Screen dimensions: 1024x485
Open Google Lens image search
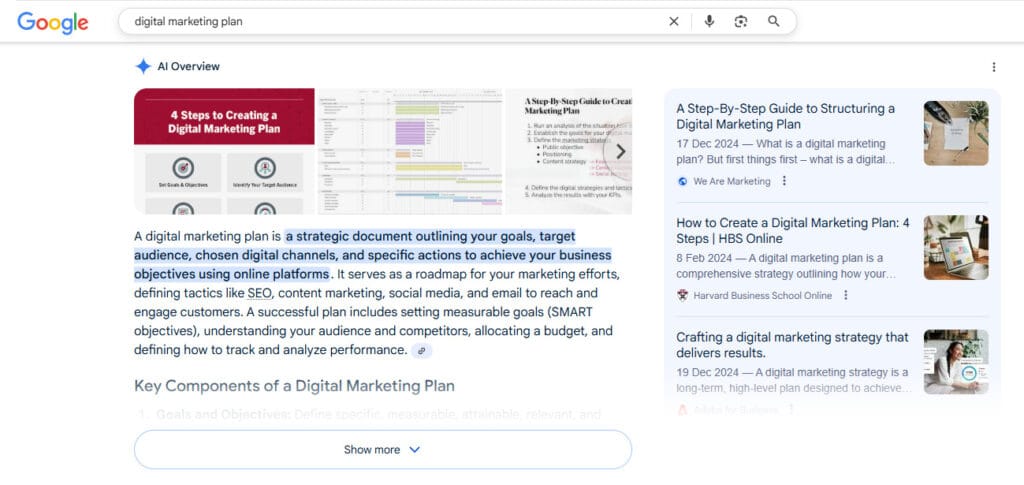(741, 21)
